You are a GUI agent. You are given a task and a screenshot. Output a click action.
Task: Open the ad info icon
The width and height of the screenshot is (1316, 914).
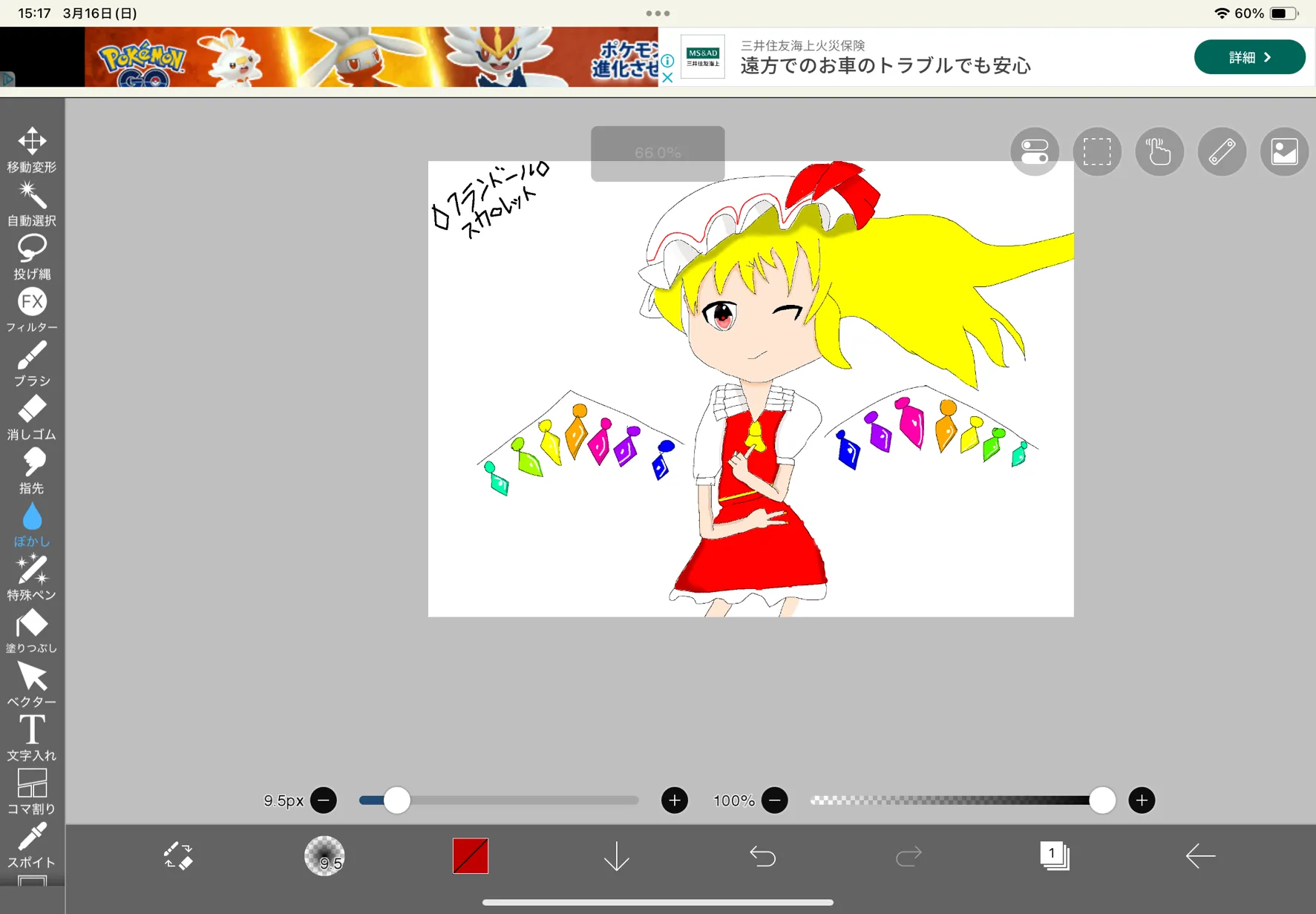pyautogui.click(x=667, y=61)
